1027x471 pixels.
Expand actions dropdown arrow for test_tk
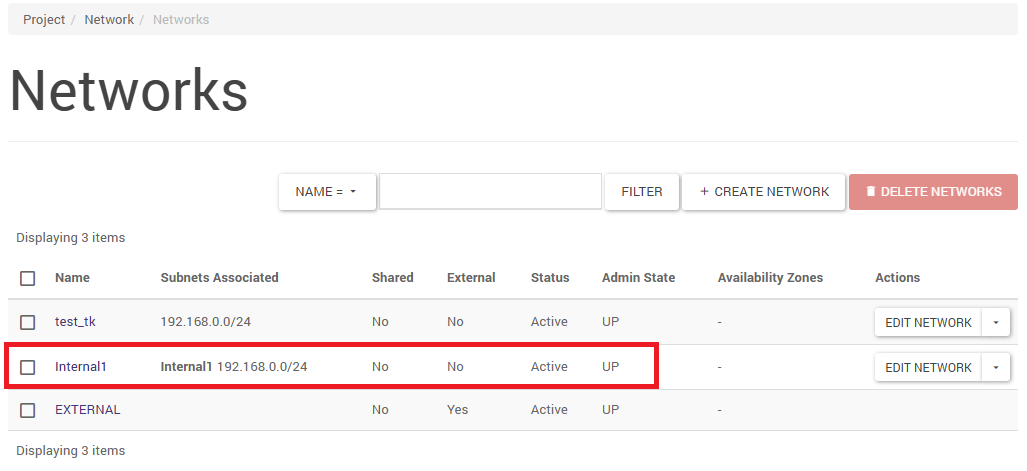tap(996, 322)
